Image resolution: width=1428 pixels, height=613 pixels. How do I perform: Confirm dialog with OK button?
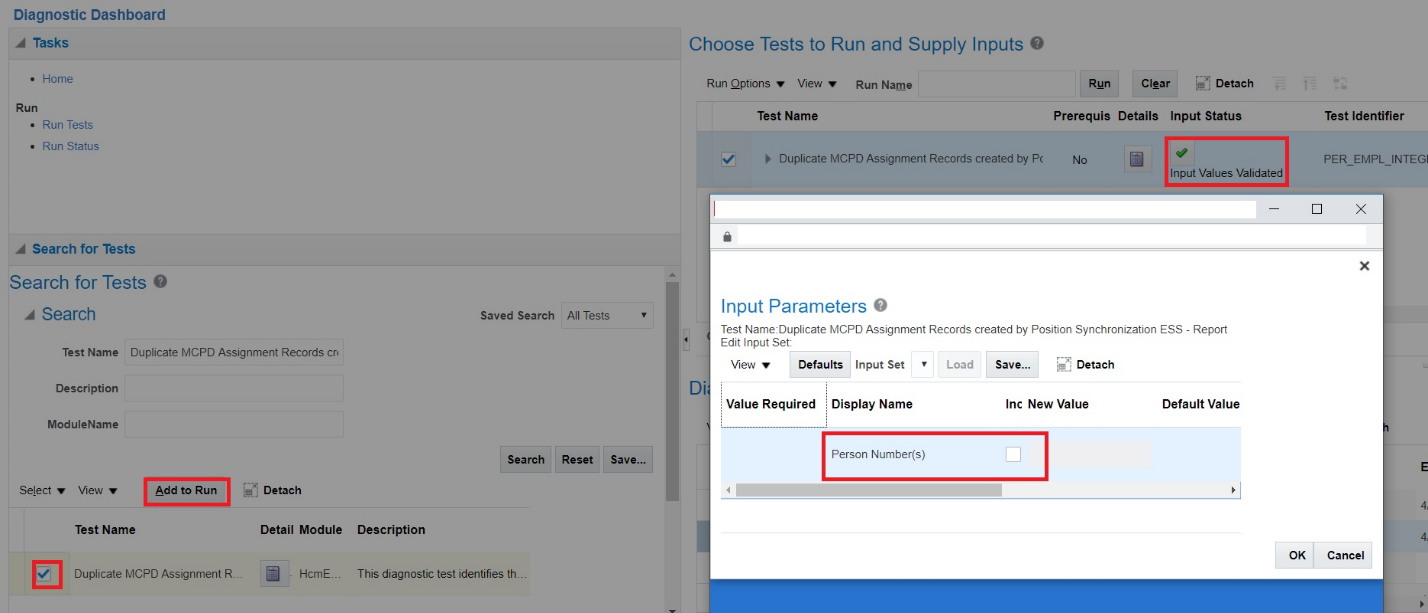(x=1297, y=556)
